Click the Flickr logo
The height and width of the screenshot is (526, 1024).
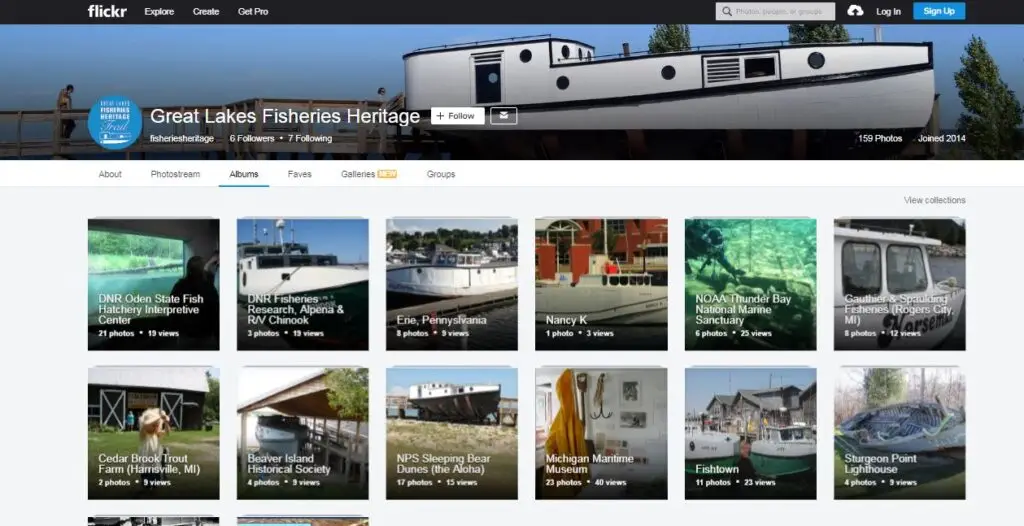pyautogui.click(x=107, y=11)
